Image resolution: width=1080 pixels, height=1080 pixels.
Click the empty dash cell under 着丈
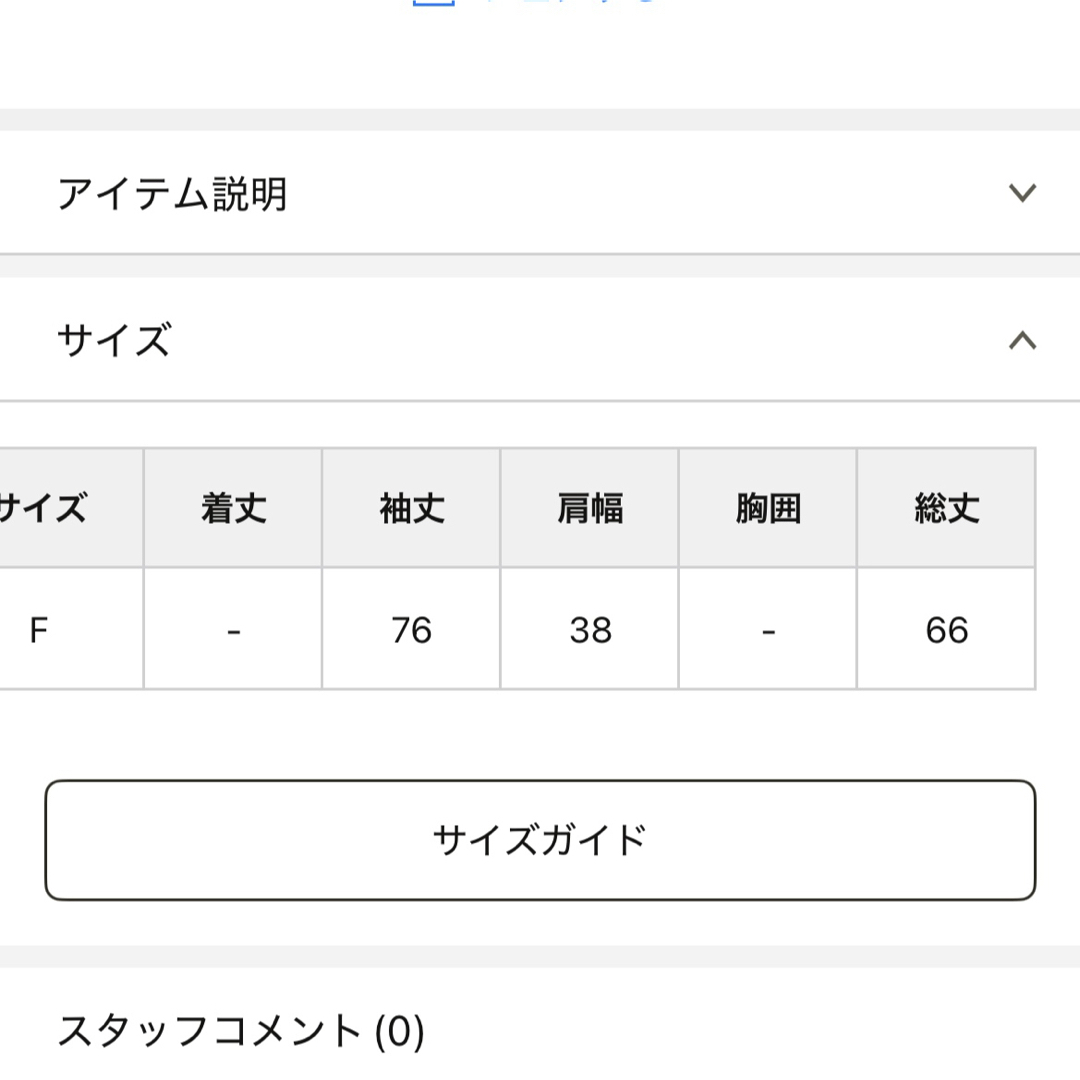(x=233, y=629)
